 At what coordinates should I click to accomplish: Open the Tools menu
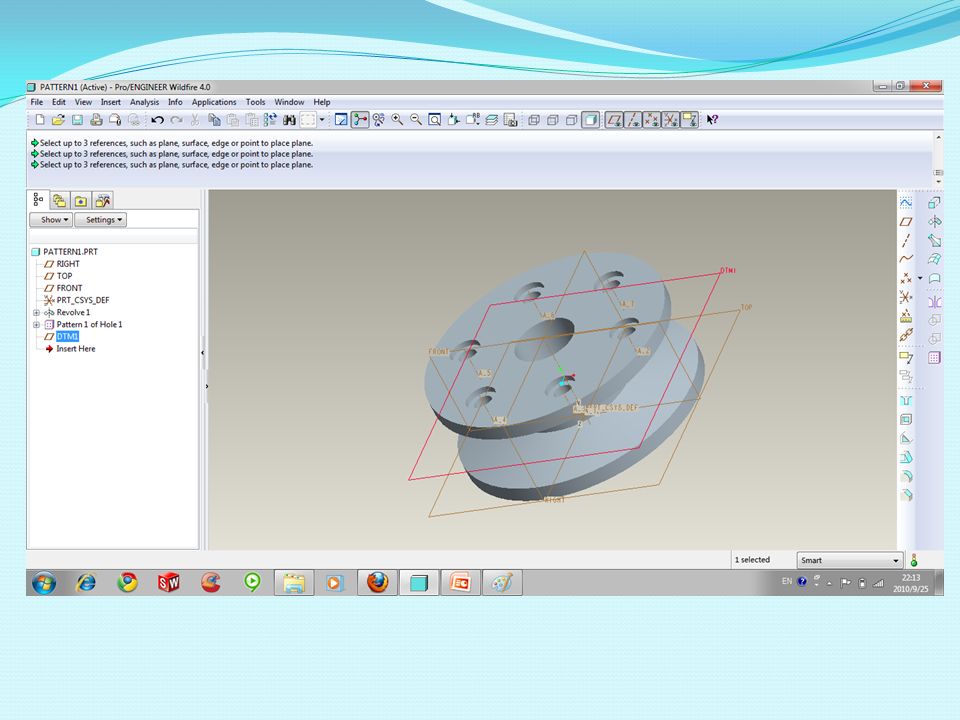point(255,102)
